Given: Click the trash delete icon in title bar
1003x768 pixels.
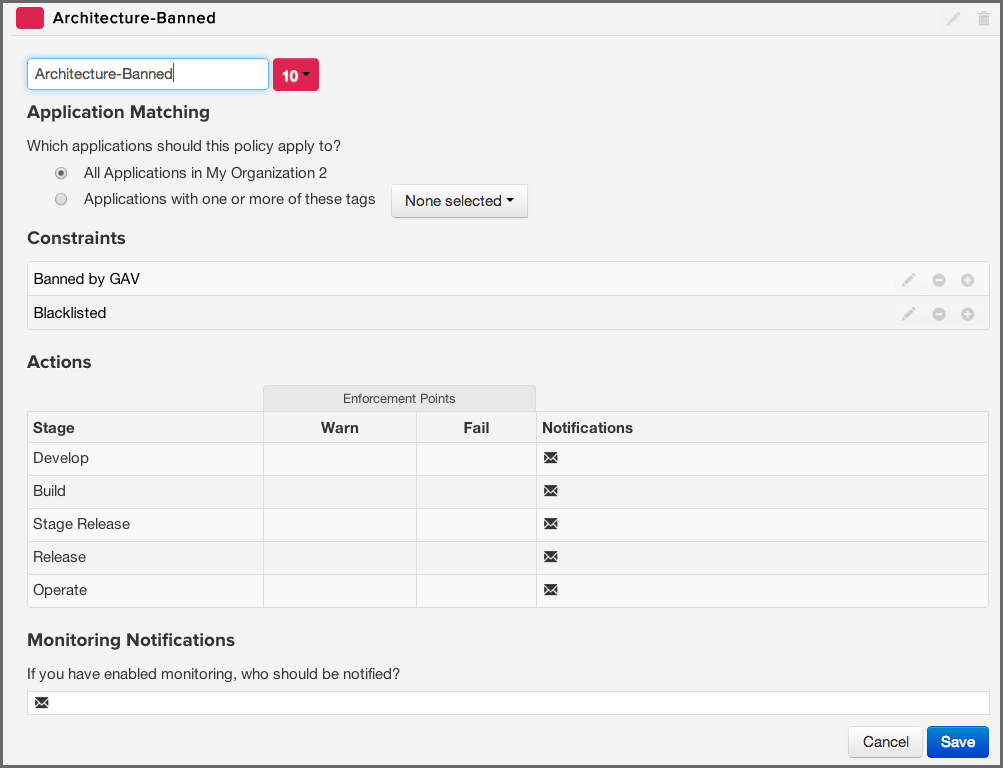Looking at the screenshot, I should pyautogui.click(x=983, y=18).
